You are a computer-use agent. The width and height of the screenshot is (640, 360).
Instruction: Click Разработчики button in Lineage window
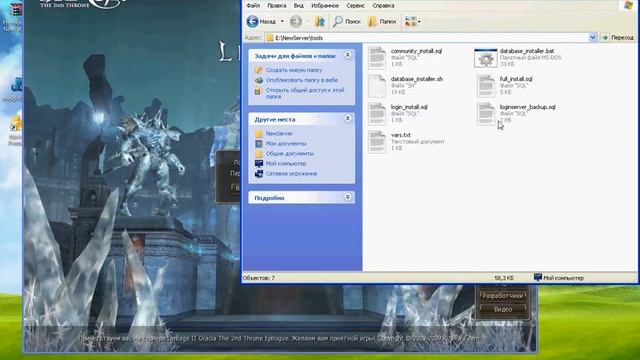503,296
